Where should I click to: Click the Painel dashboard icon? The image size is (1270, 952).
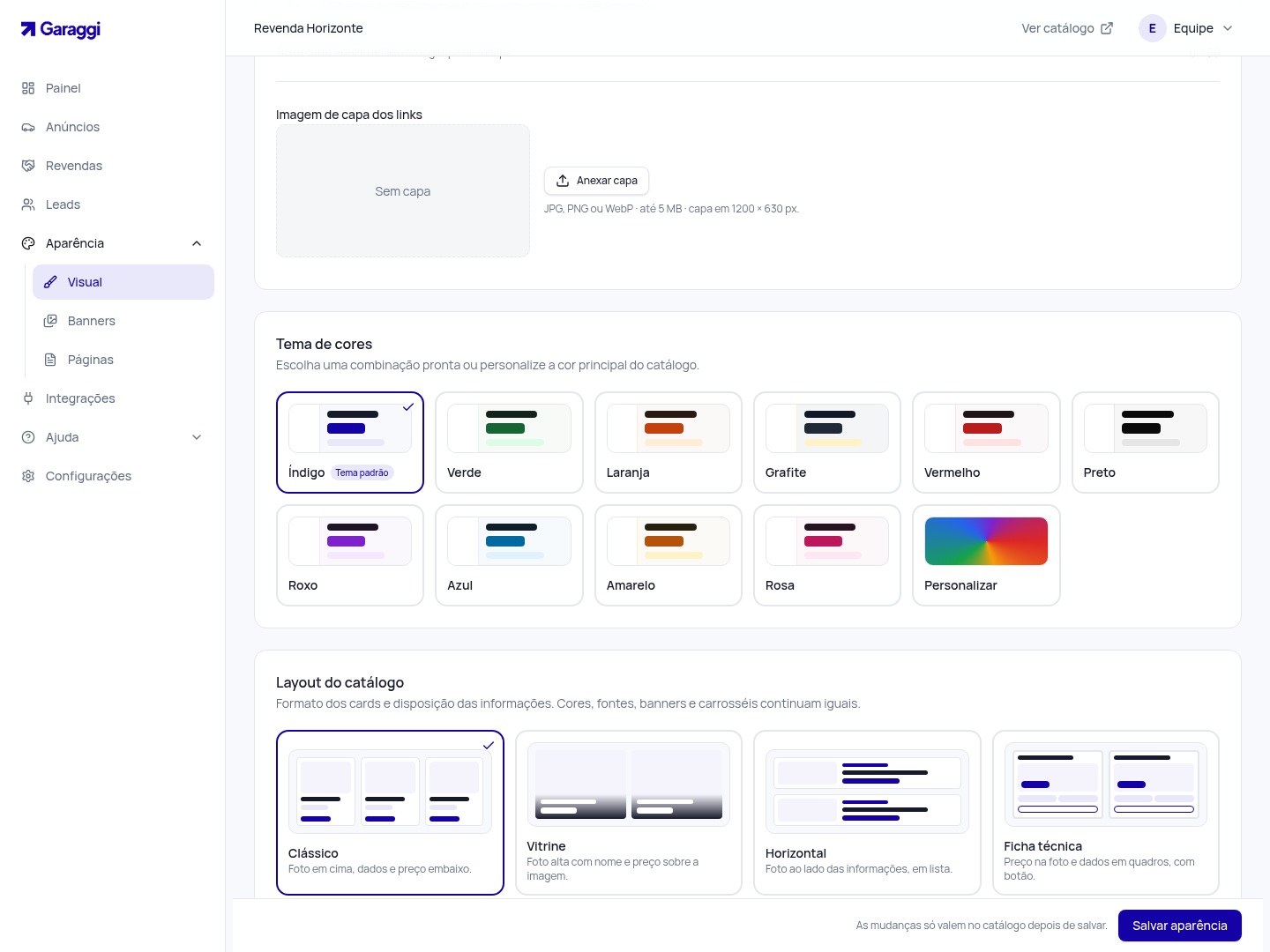click(x=28, y=88)
